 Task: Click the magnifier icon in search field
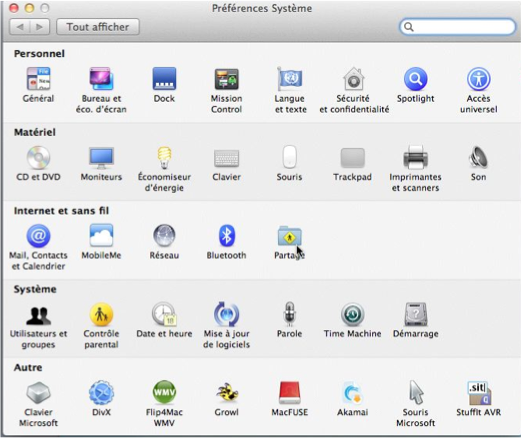(409, 27)
